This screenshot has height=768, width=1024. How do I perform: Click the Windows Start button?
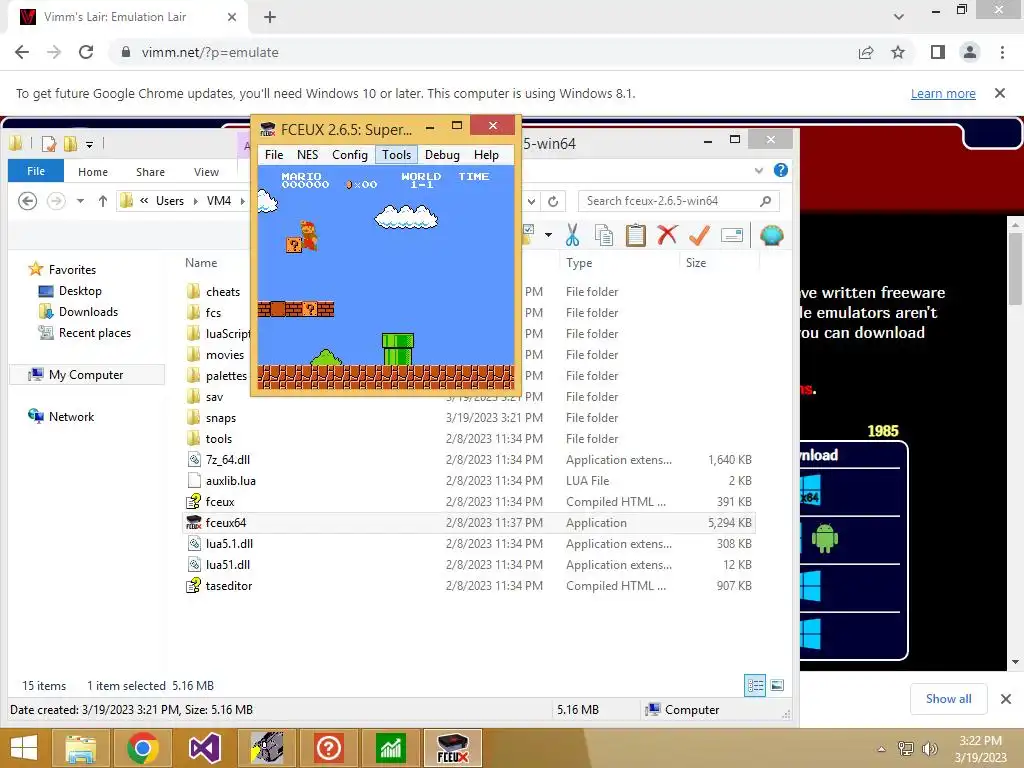(x=24, y=748)
